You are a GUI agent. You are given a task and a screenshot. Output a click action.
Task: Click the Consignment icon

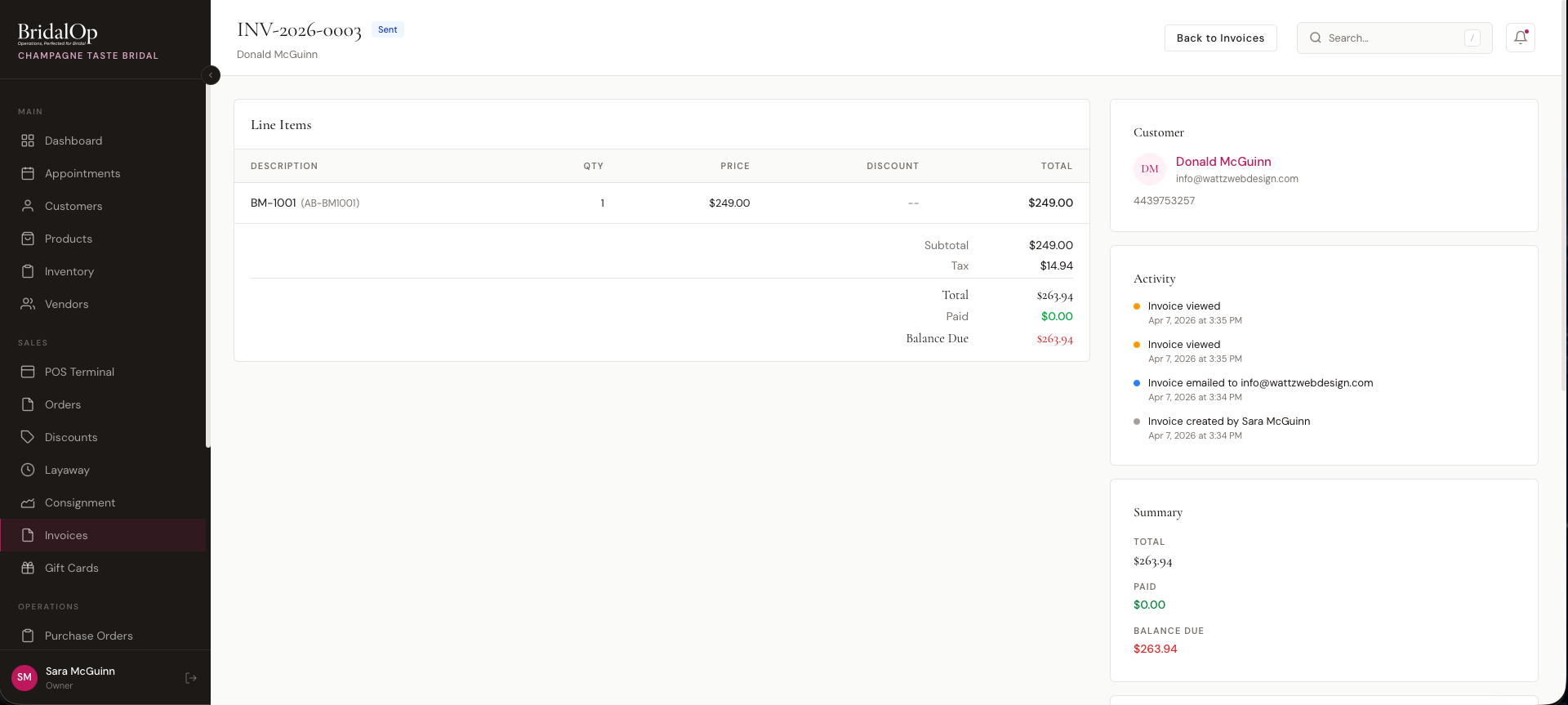(x=28, y=502)
